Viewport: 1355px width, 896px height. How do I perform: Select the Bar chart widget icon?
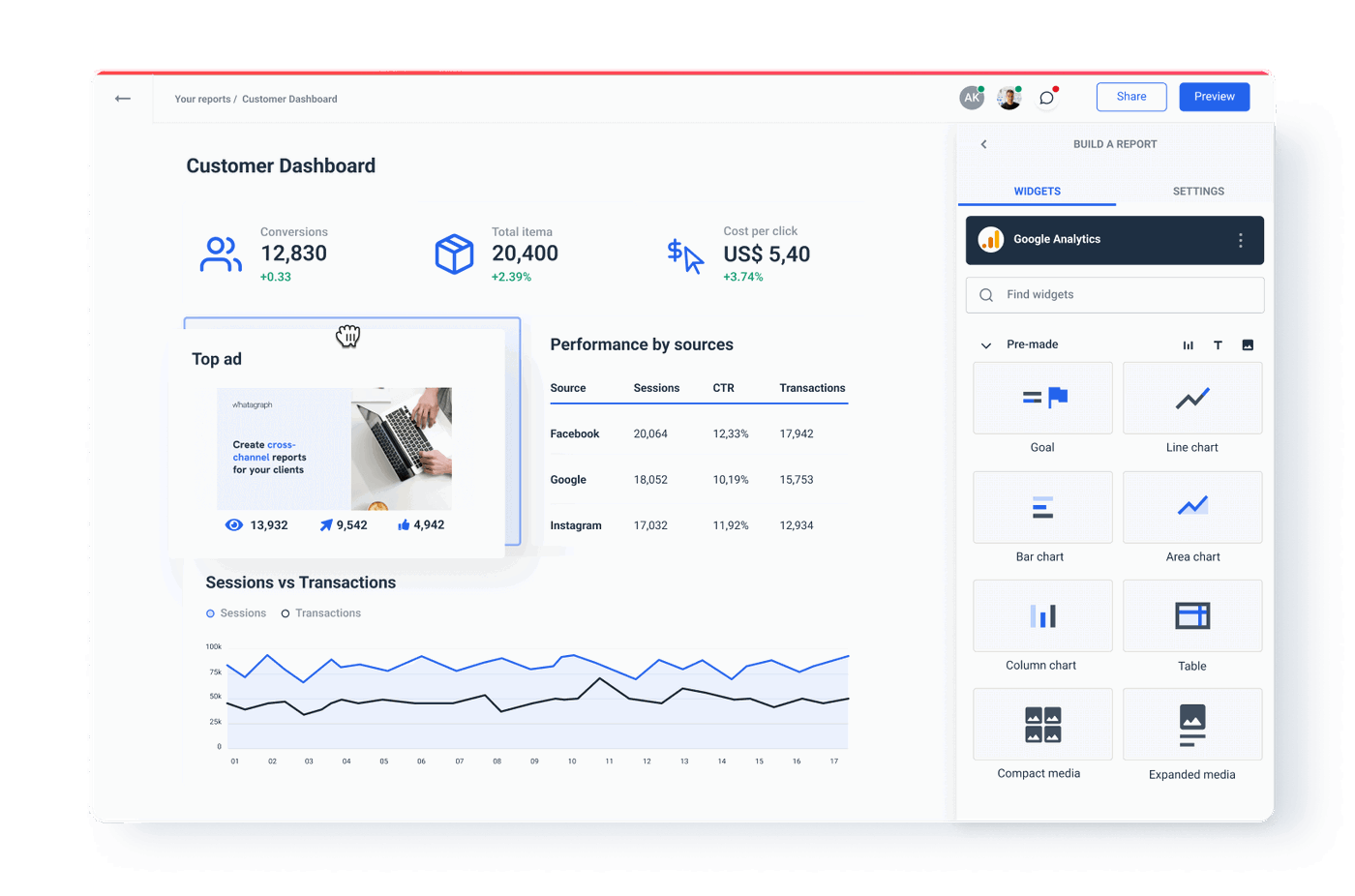pos(1042,506)
